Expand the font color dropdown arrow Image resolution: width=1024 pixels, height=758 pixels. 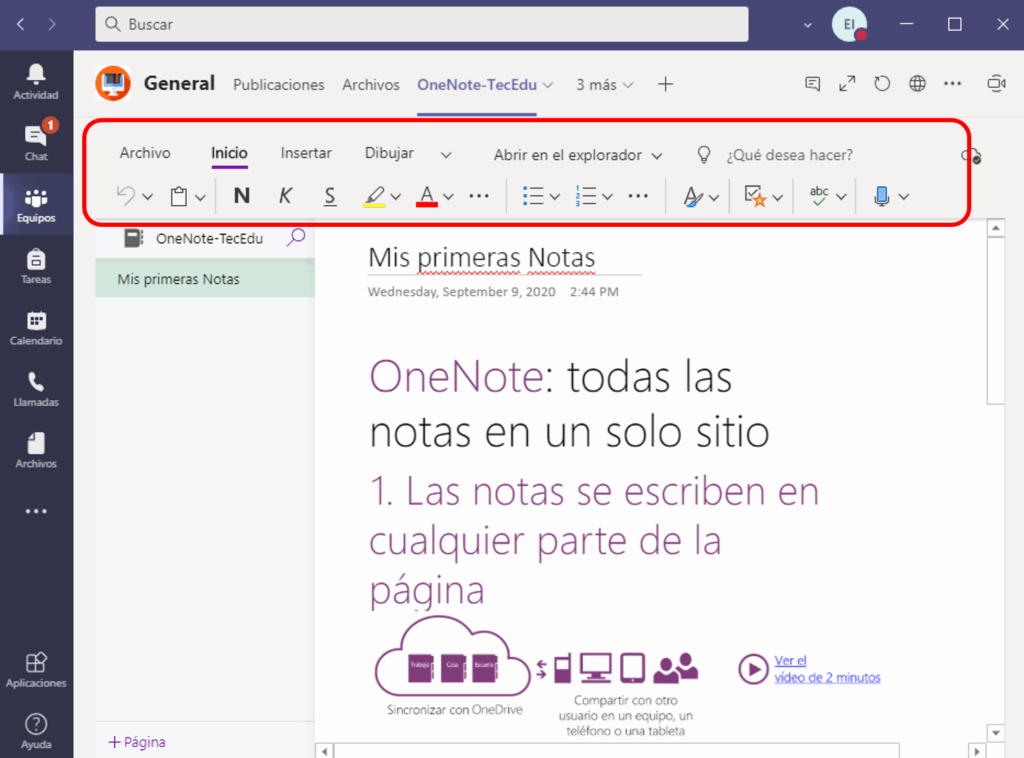pyautogui.click(x=449, y=197)
